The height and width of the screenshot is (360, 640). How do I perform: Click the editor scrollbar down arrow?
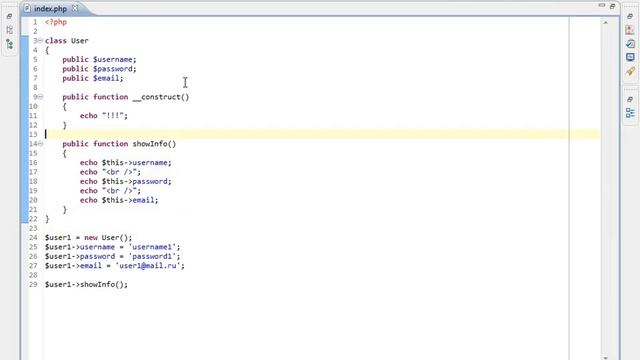tap(605, 358)
